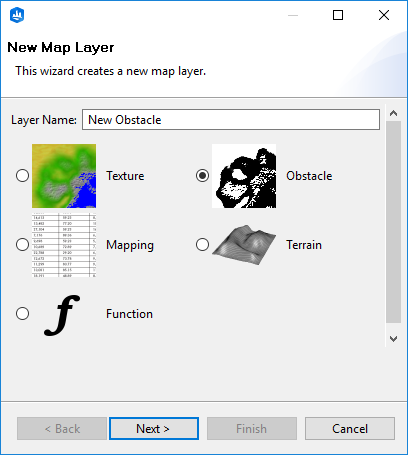This screenshot has width=408, height=455.
Task: Click the scroll down arrow
Action: coord(393,339)
